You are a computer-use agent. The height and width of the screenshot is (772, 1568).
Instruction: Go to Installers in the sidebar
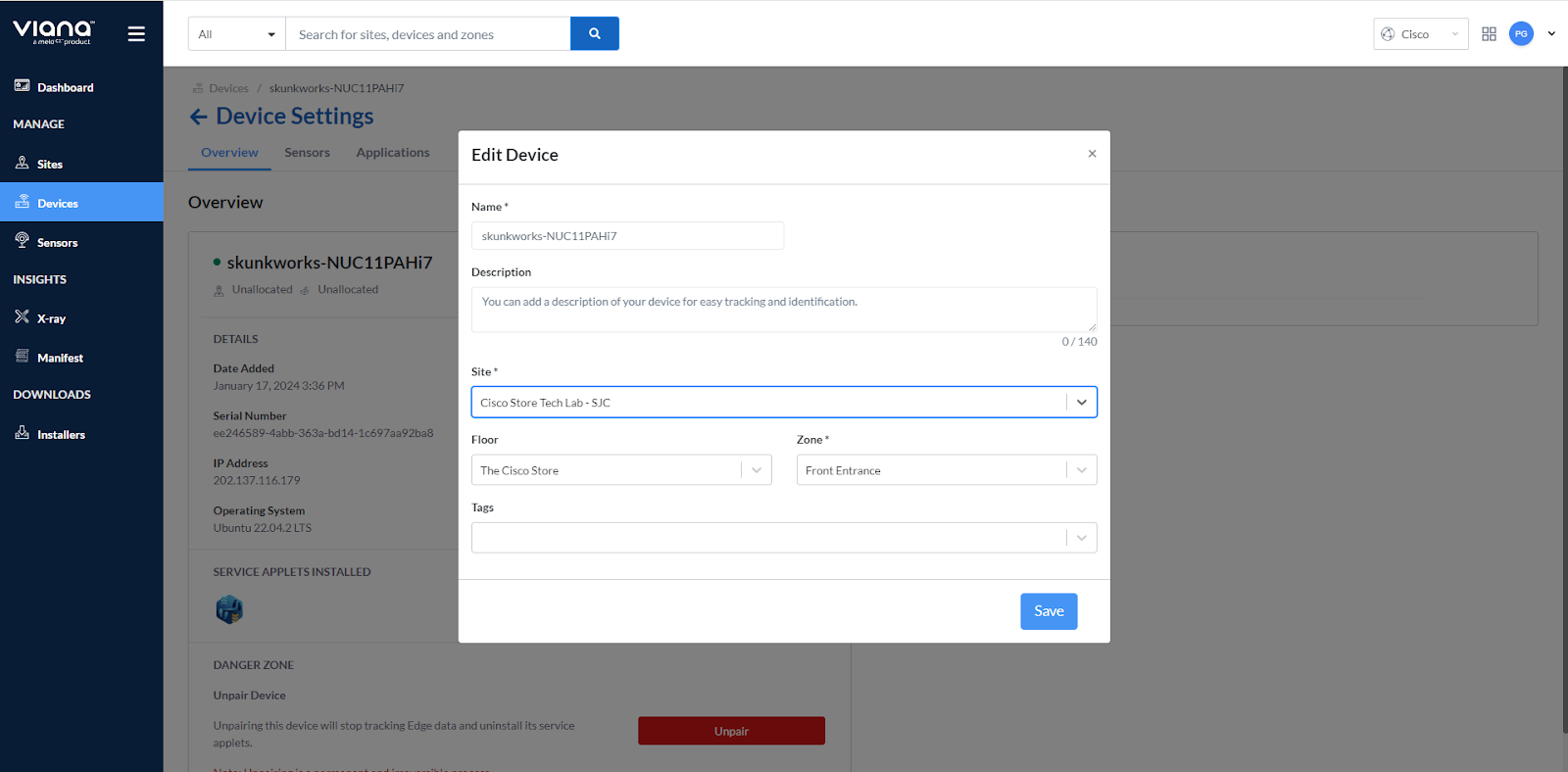point(61,434)
